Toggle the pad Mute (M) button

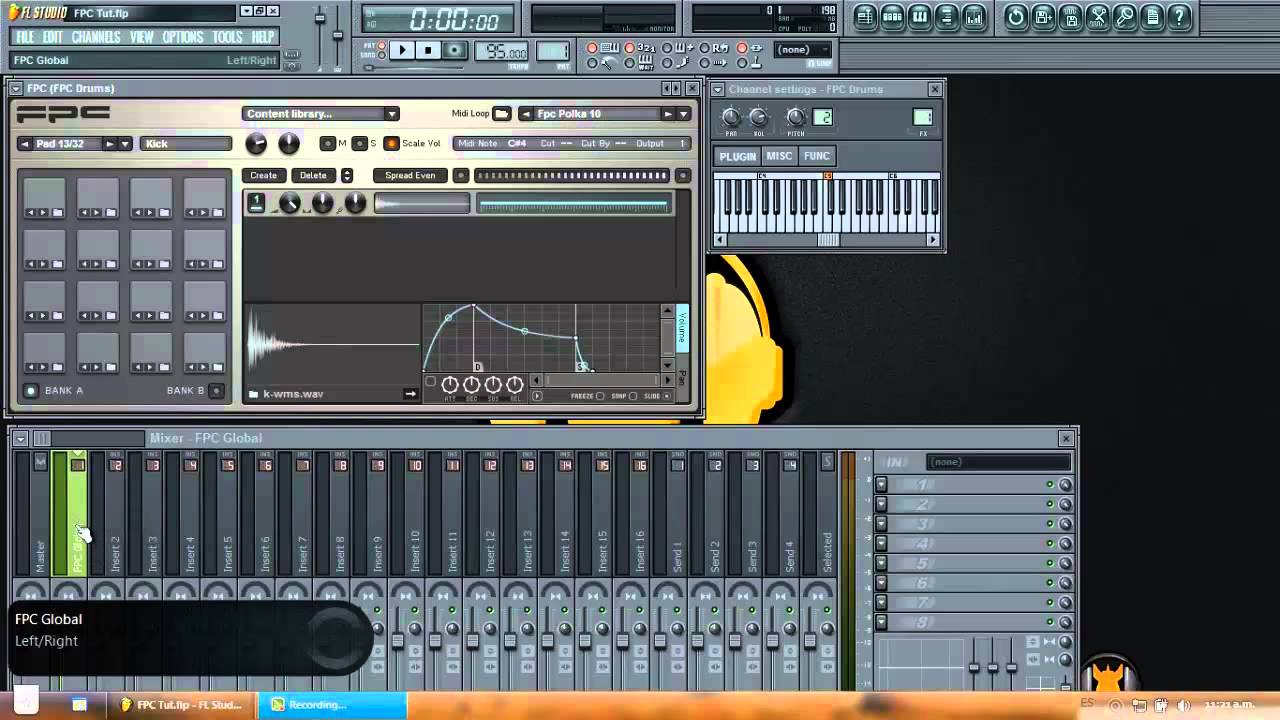pos(327,144)
